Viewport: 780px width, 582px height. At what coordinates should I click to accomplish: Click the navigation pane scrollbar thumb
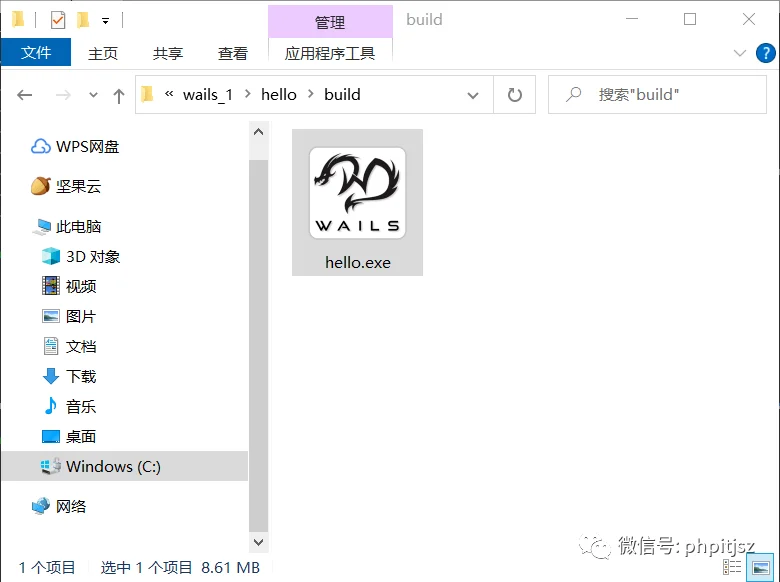[x=258, y=346]
